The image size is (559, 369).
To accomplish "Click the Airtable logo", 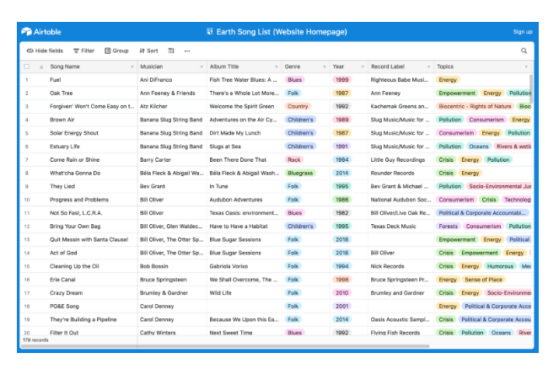I will [x=41, y=32].
